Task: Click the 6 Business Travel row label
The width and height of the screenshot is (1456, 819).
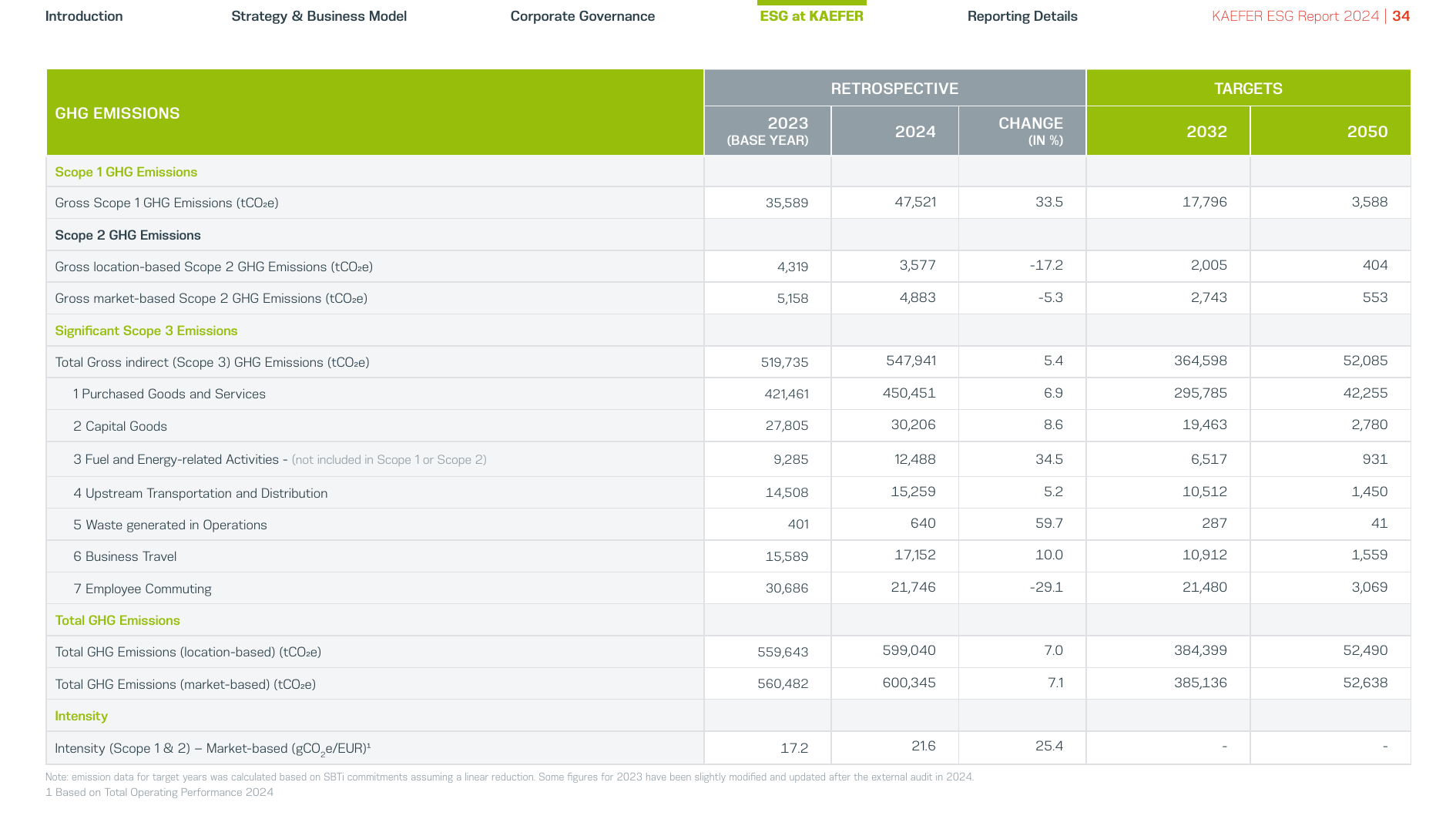Action: coord(125,556)
